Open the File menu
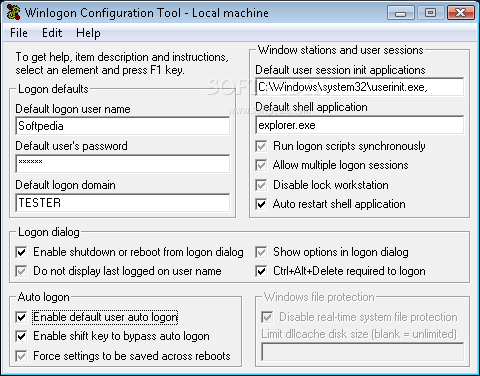 pos(19,33)
